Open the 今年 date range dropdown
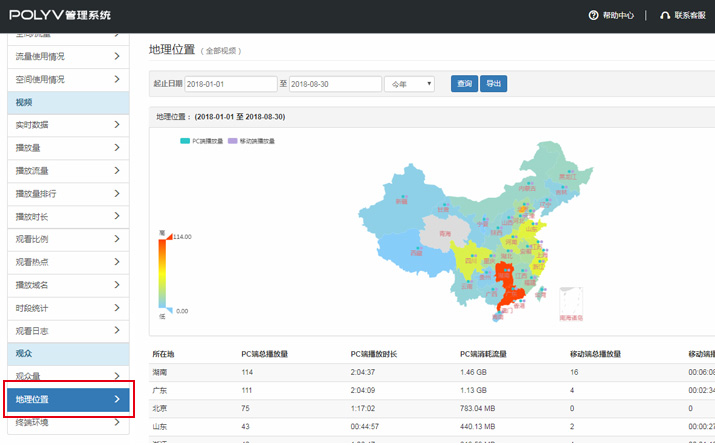 pyautogui.click(x=409, y=84)
